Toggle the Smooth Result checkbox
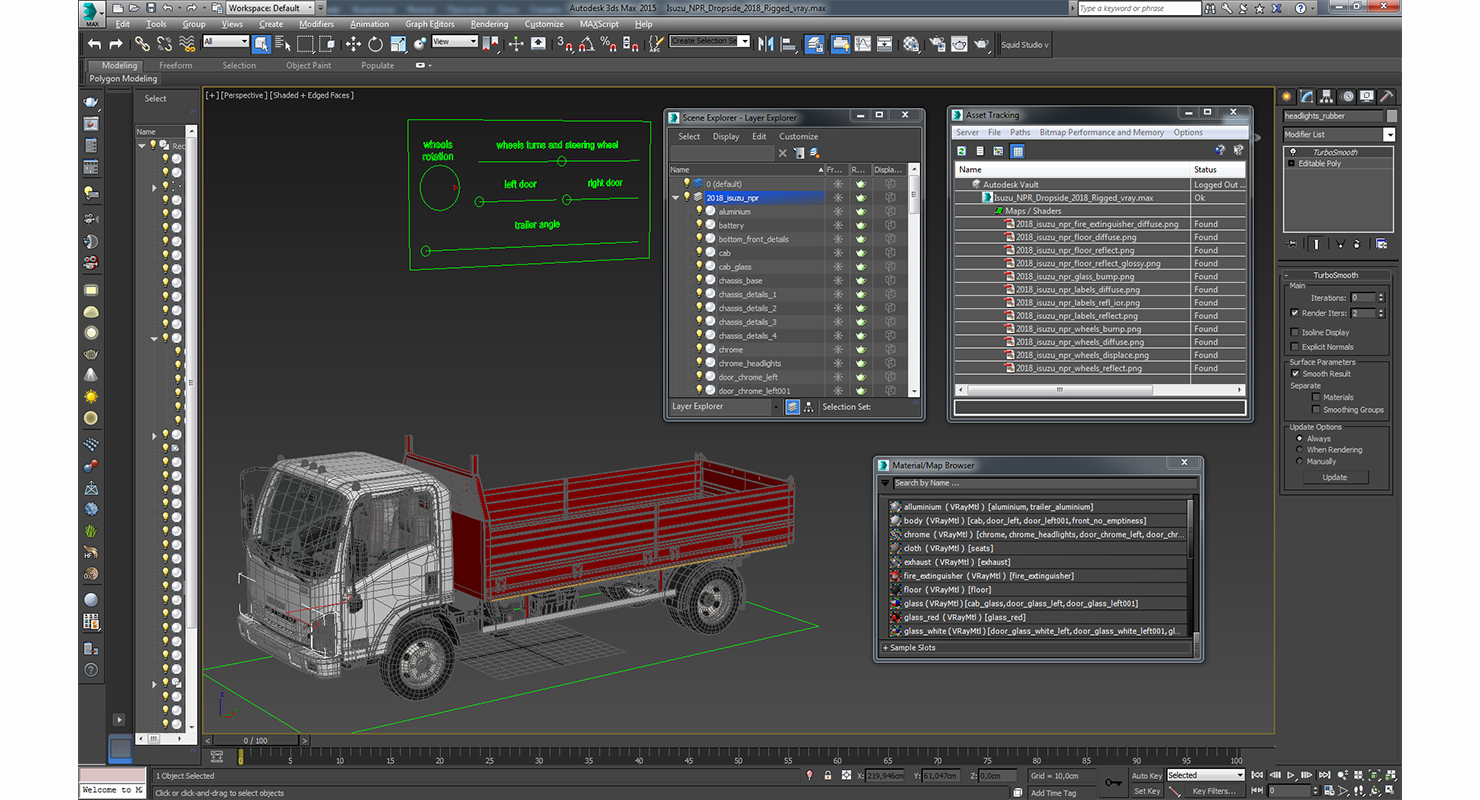Screen dimensions: 1480x800 coord(1295,374)
